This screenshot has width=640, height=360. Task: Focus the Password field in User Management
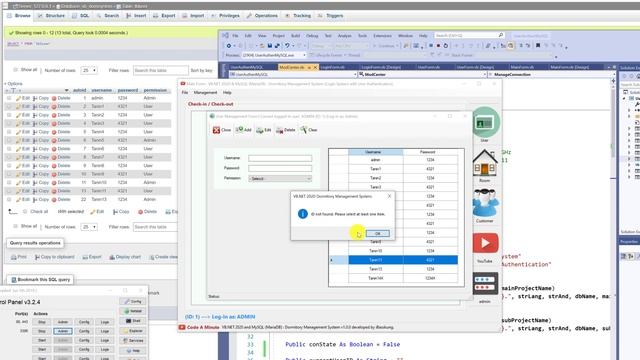(280, 168)
